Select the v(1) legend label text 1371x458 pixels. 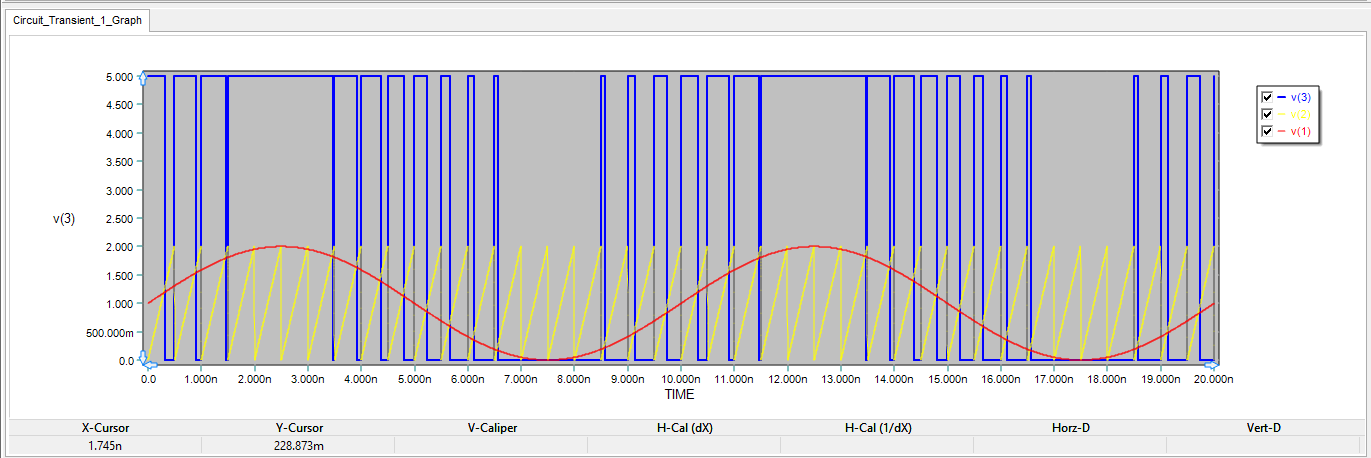[x=1300, y=131]
